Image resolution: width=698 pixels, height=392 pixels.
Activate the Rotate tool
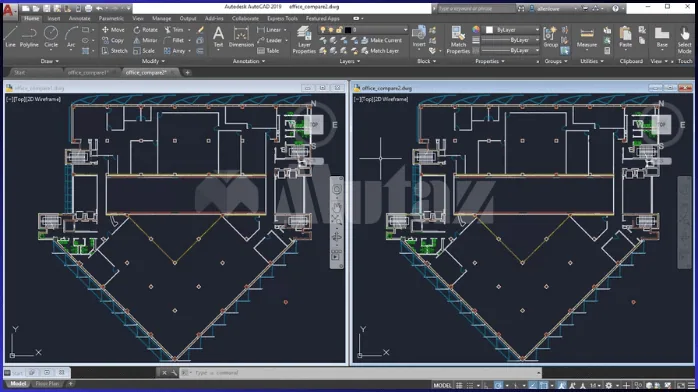146,30
